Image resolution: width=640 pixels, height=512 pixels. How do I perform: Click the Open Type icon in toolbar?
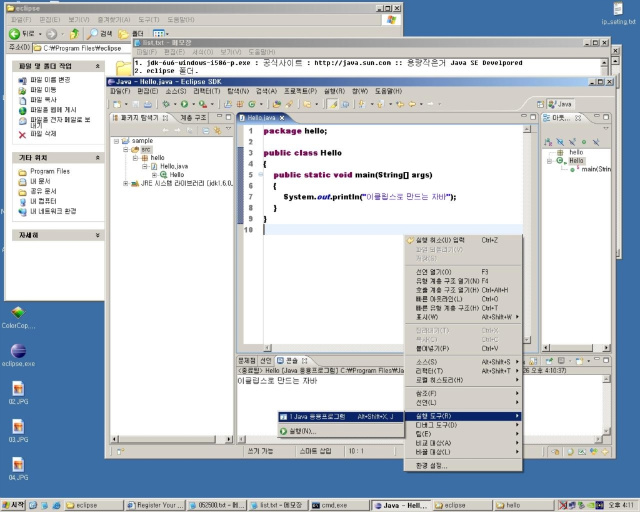[x=277, y=105]
